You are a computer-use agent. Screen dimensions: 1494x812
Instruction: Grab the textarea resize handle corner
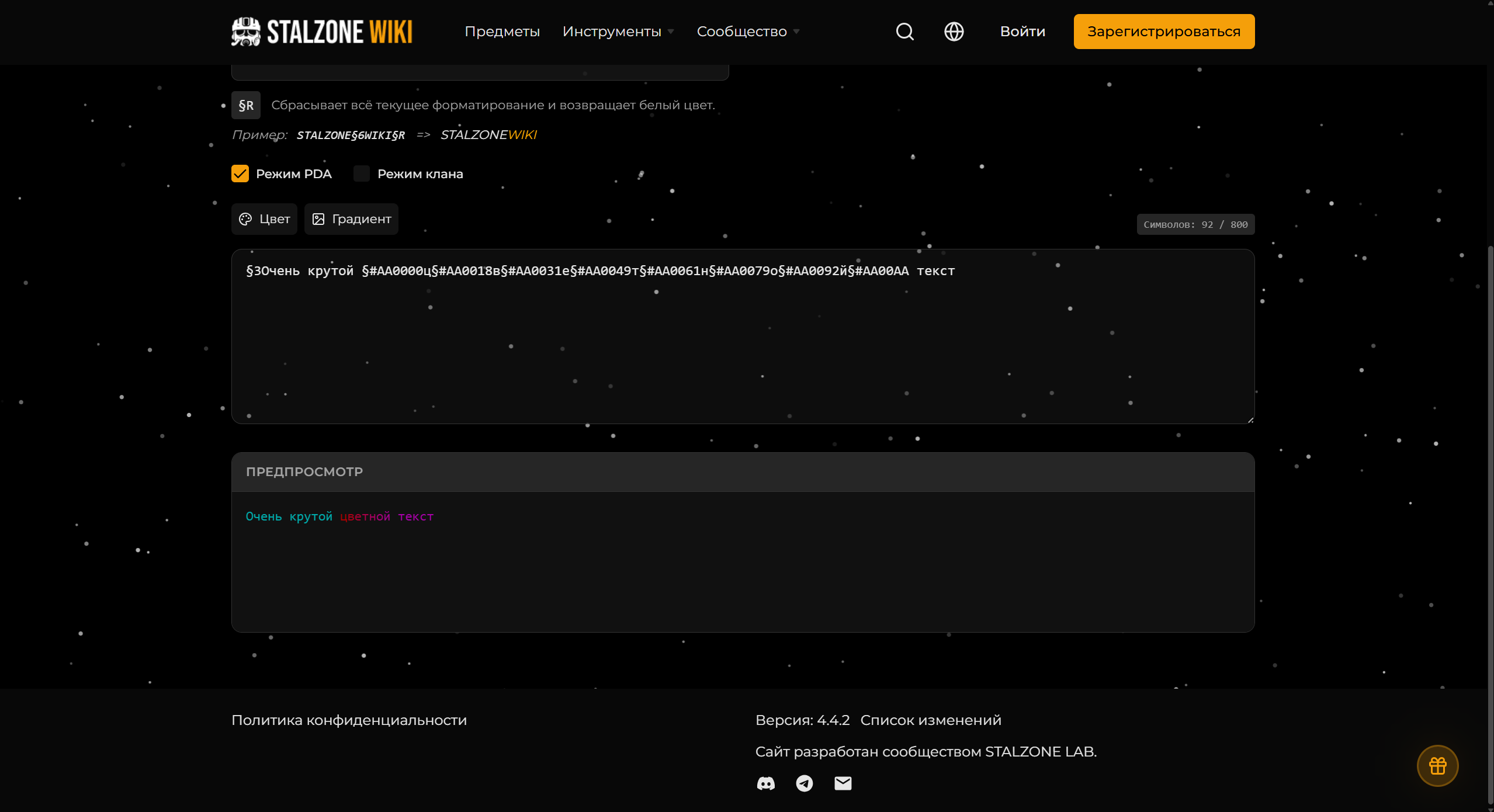click(x=1250, y=419)
